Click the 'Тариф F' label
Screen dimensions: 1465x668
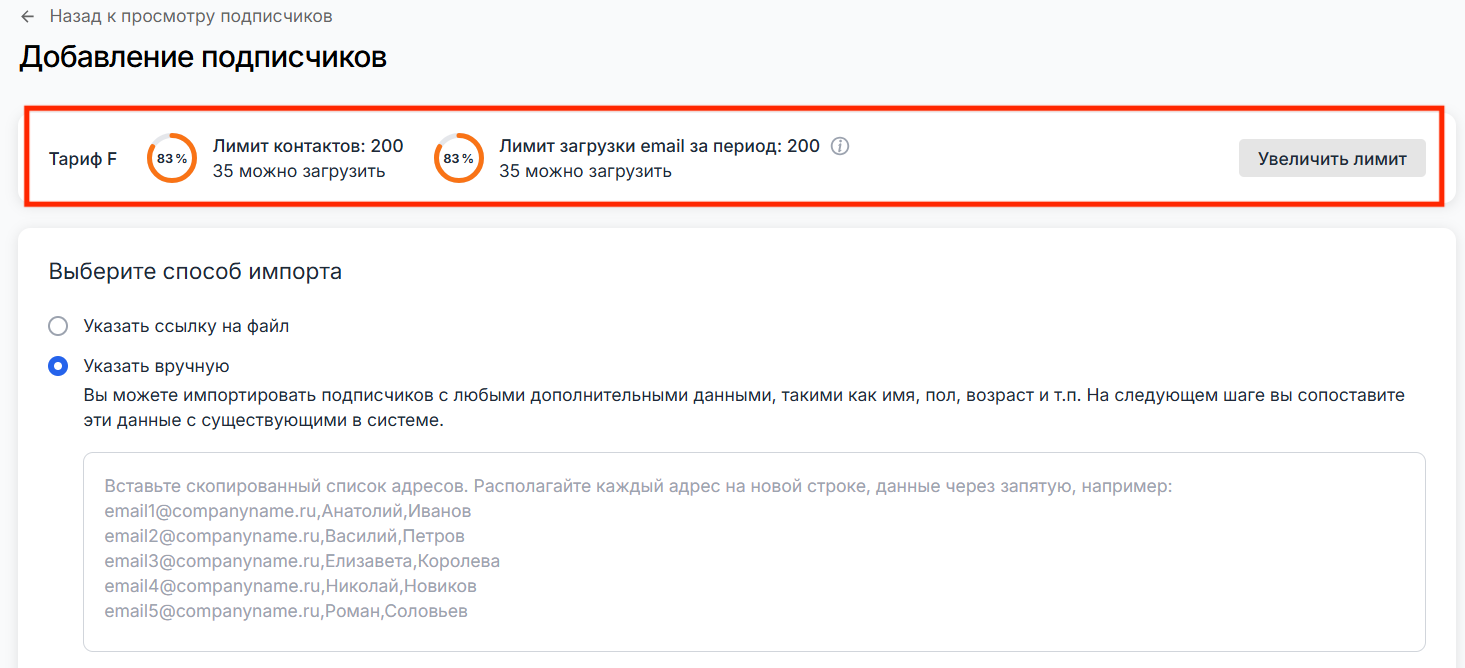pyautogui.click(x=83, y=158)
